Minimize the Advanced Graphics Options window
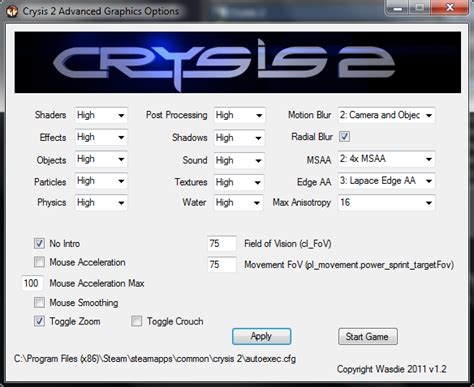Image resolution: width=474 pixels, height=387 pixels. coord(398,8)
